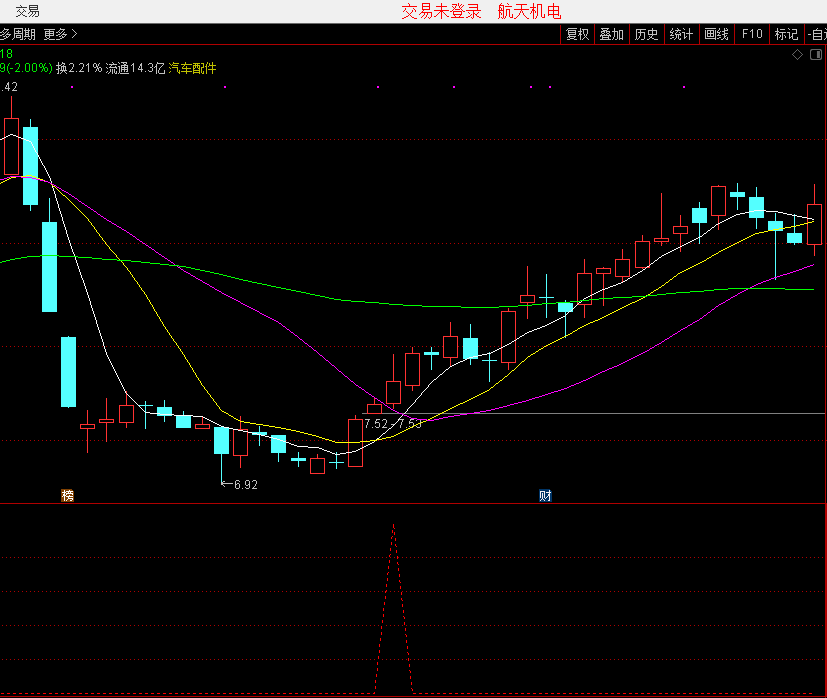827x698 pixels.
Task: Open F10 company information
Action: 751,34
